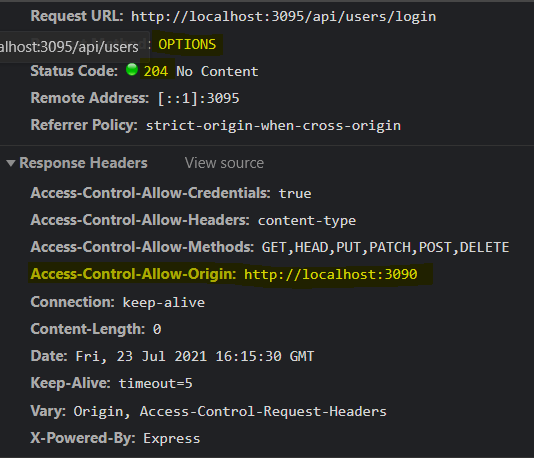The image size is (534, 458).
Task: Select the Vary header value
Action: coord(230,411)
